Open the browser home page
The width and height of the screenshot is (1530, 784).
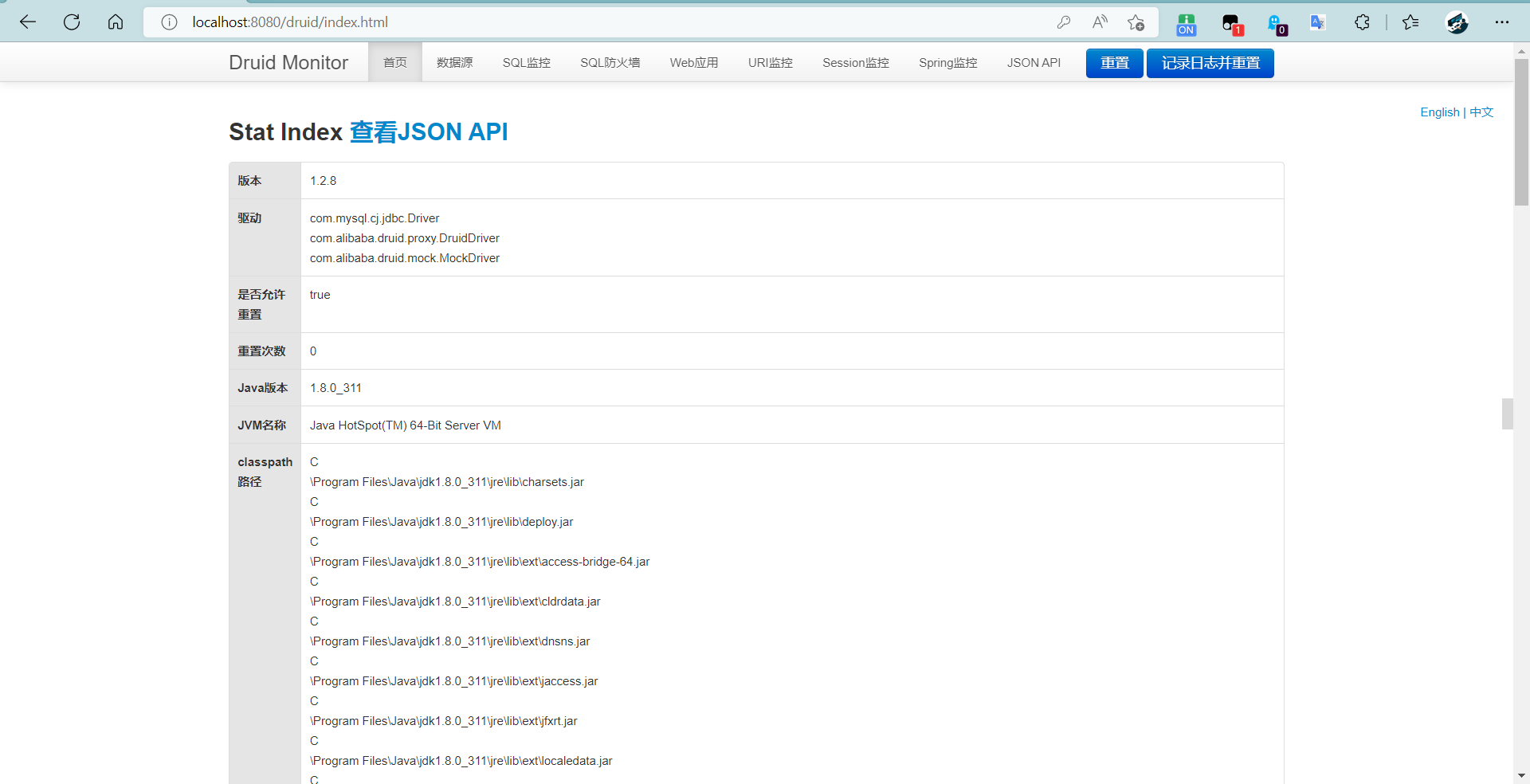click(x=116, y=22)
